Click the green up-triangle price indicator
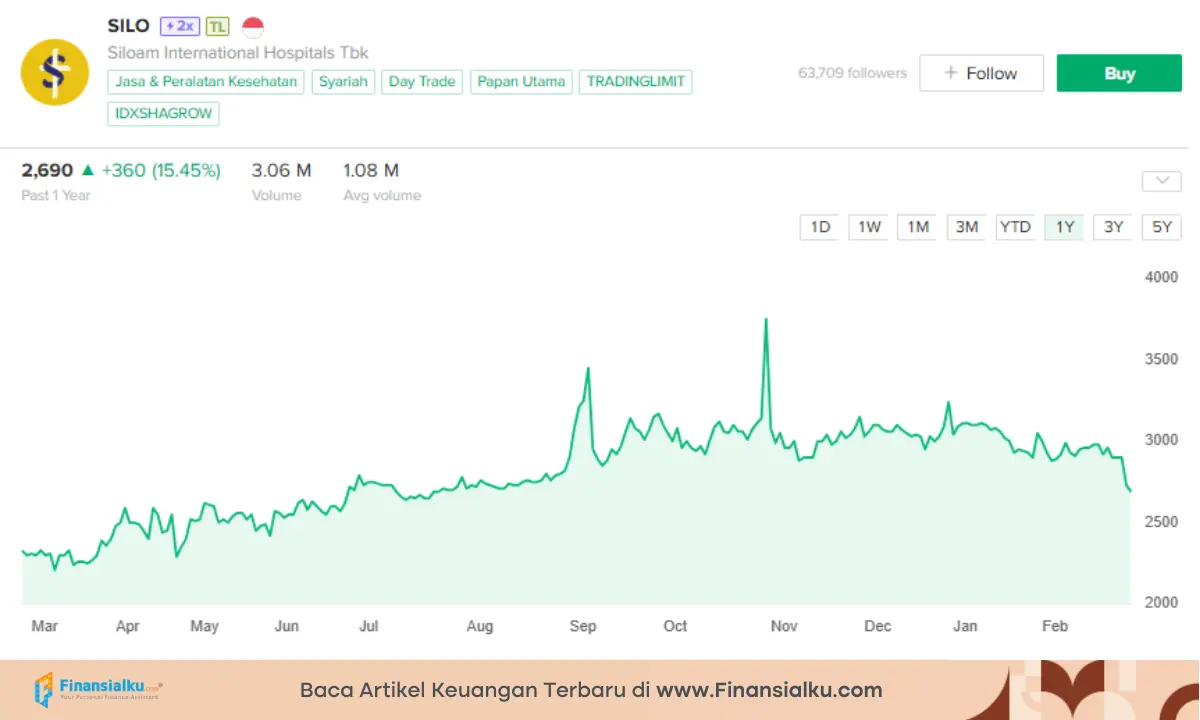Image resolution: width=1200 pixels, height=720 pixels. point(88,171)
